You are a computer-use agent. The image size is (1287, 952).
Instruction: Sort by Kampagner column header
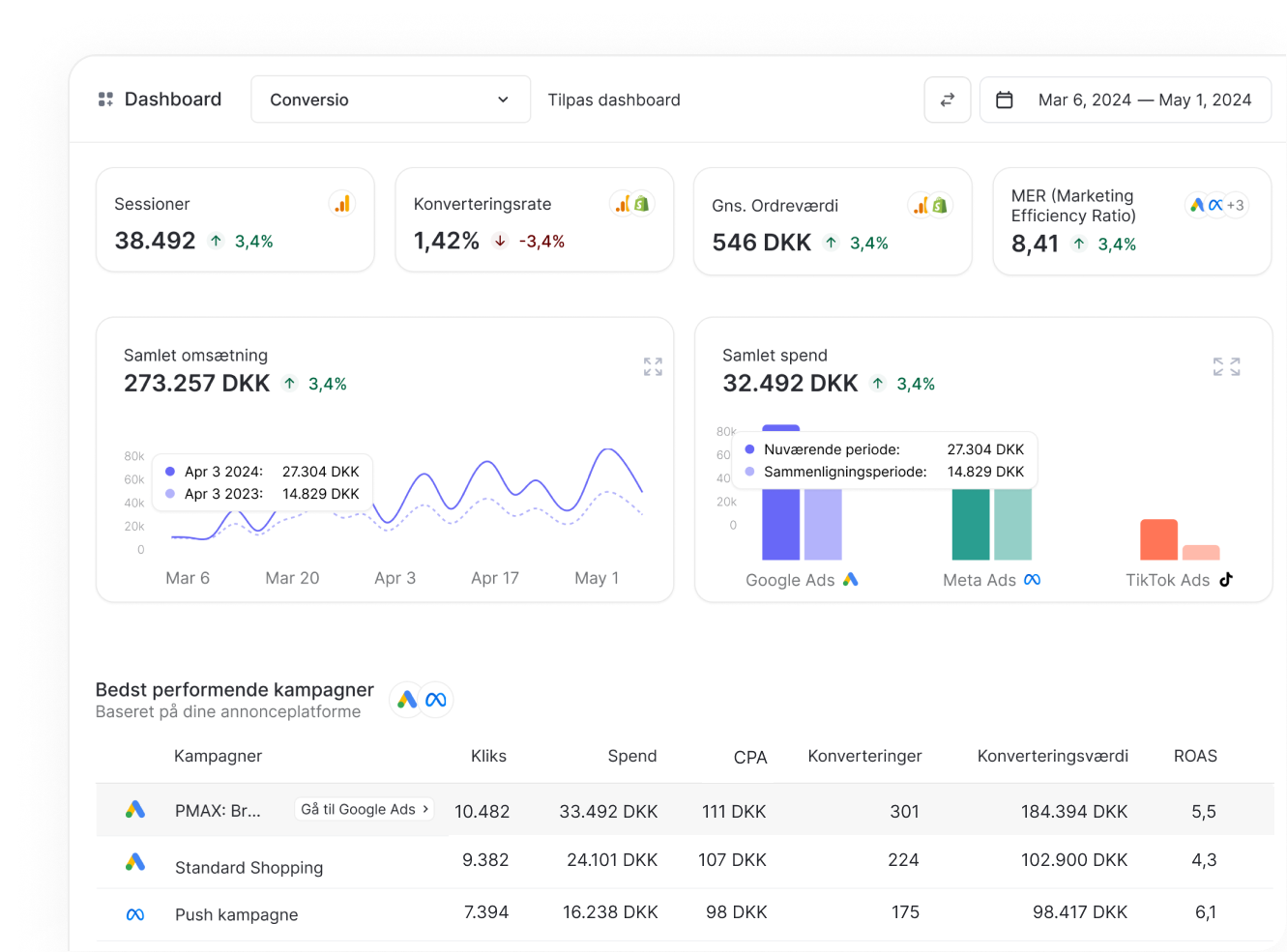(218, 756)
